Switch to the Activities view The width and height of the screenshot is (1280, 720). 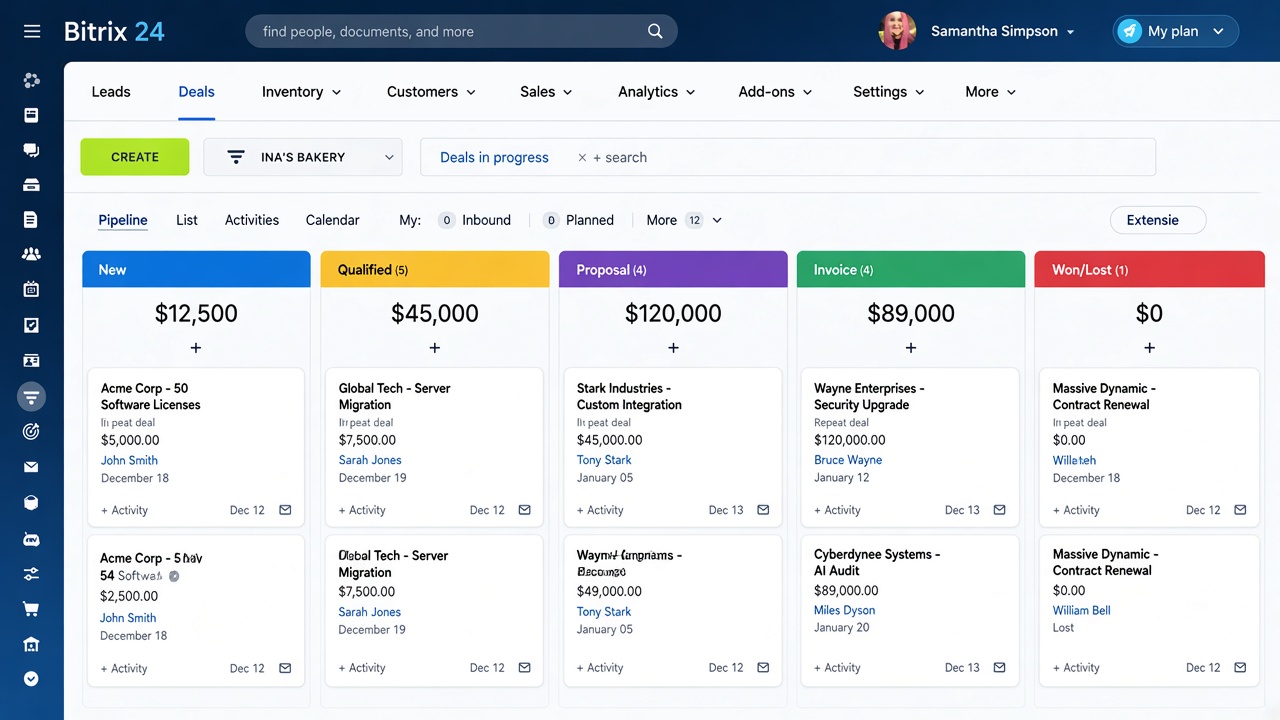(x=252, y=220)
